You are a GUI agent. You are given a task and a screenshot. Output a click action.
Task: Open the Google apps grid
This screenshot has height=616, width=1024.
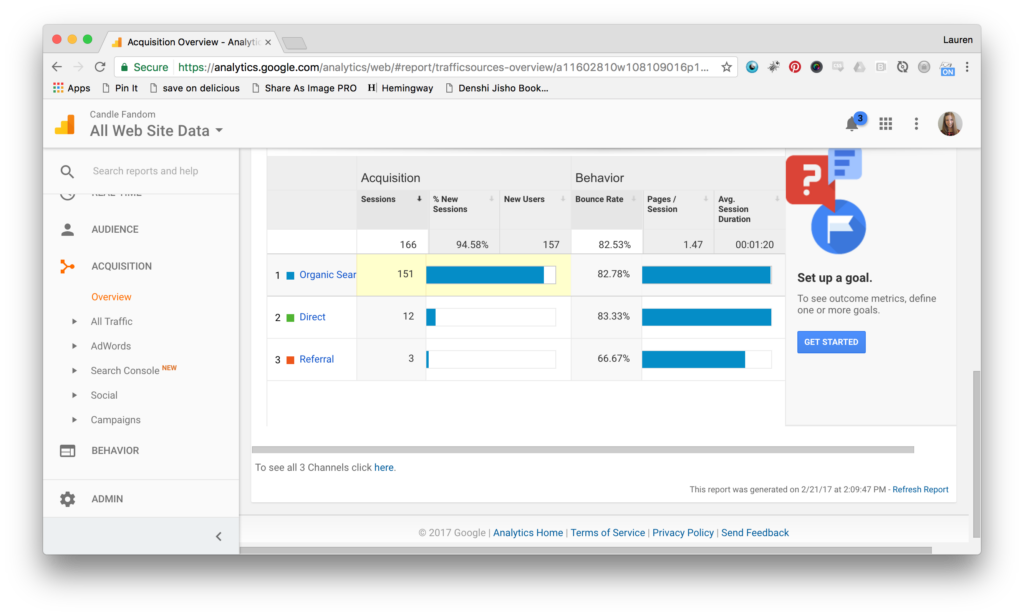point(886,123)
